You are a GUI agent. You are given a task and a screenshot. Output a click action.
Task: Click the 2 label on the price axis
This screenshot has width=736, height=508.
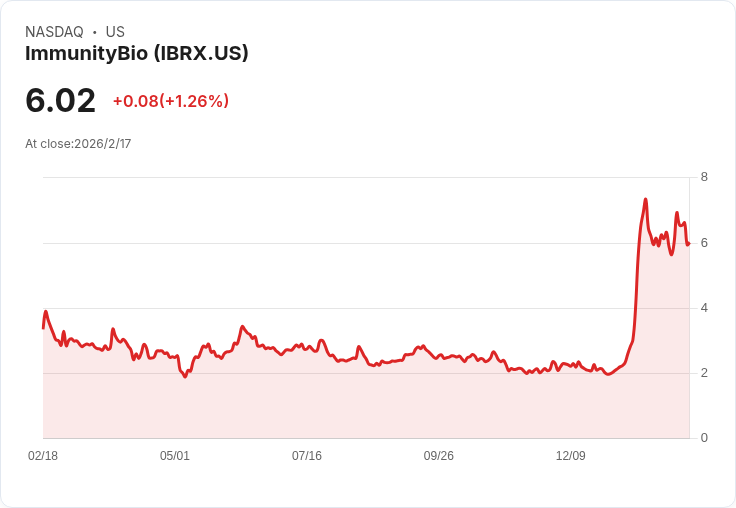pyautogui.click(x=704, y=373)
